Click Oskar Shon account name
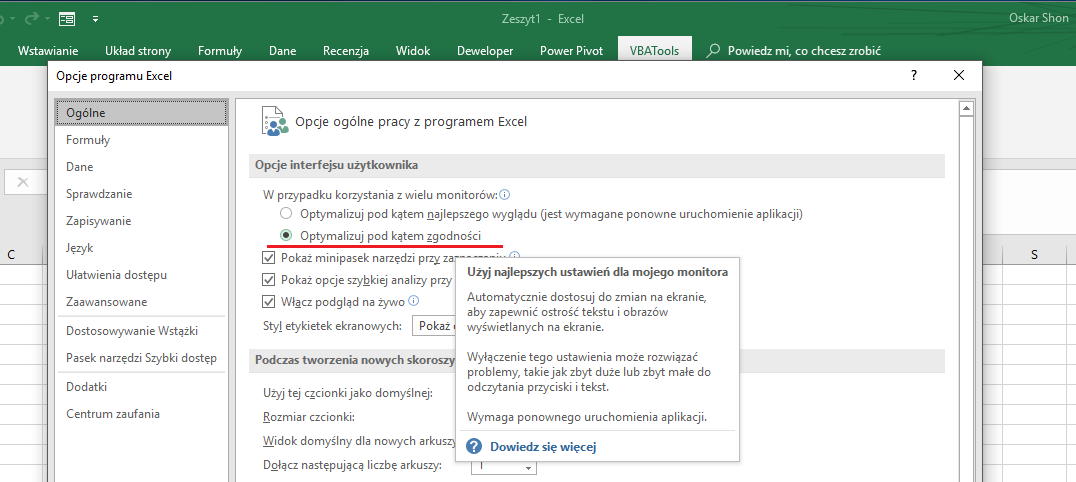Image resolution: width=1076 pixels, height=482 pixels. (1038, 19)
